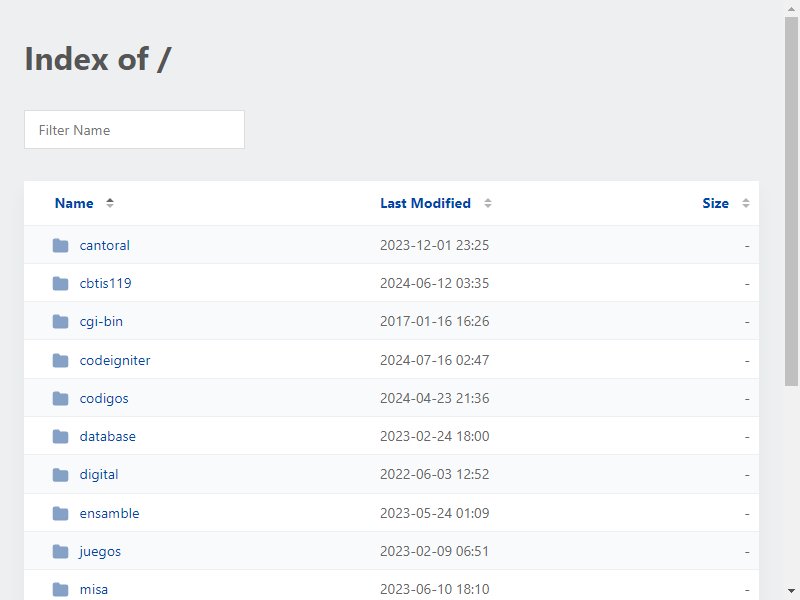Toggle sort arrows next to Last Modified
Image resolution: width=800 pixels, height=600 pixels.
pos(488,203)
